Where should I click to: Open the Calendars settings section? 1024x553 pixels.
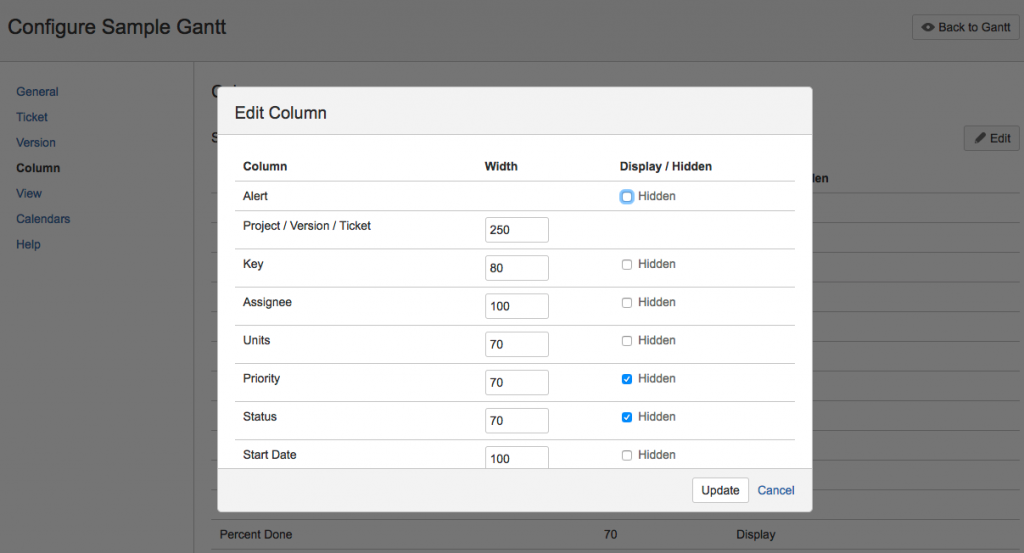pyautogui.click(x=43, y=219)
